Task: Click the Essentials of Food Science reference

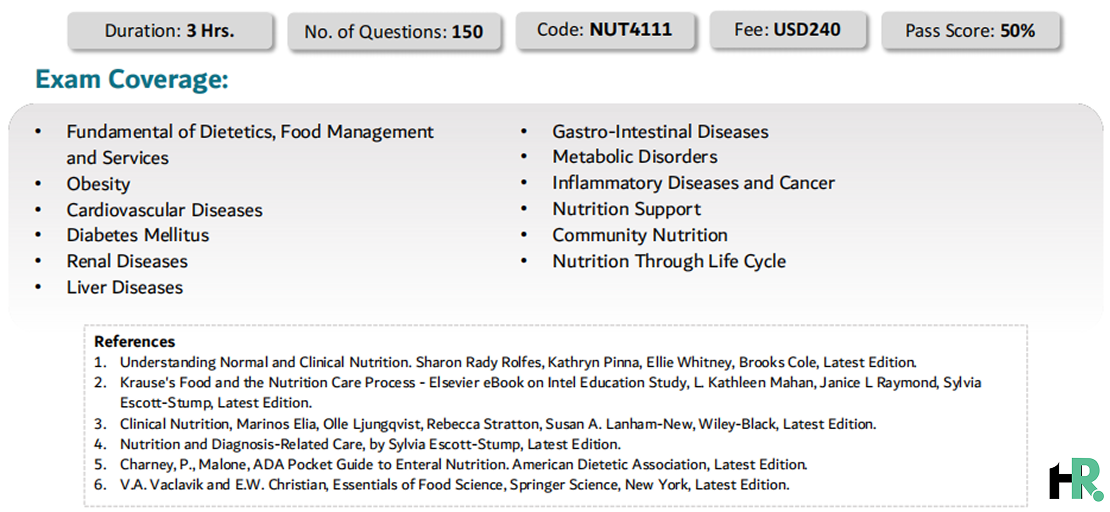Action: click(x=454, y=485)
